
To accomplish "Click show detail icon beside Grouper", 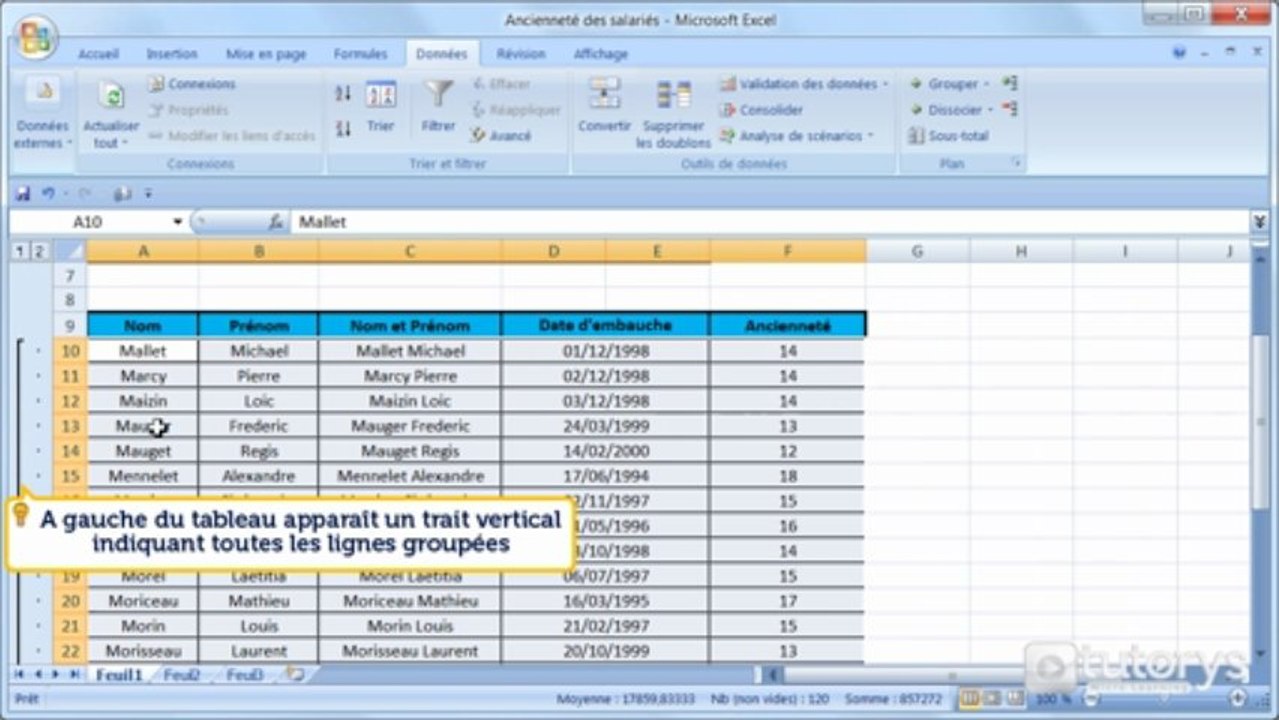I will coord(1010,83).
